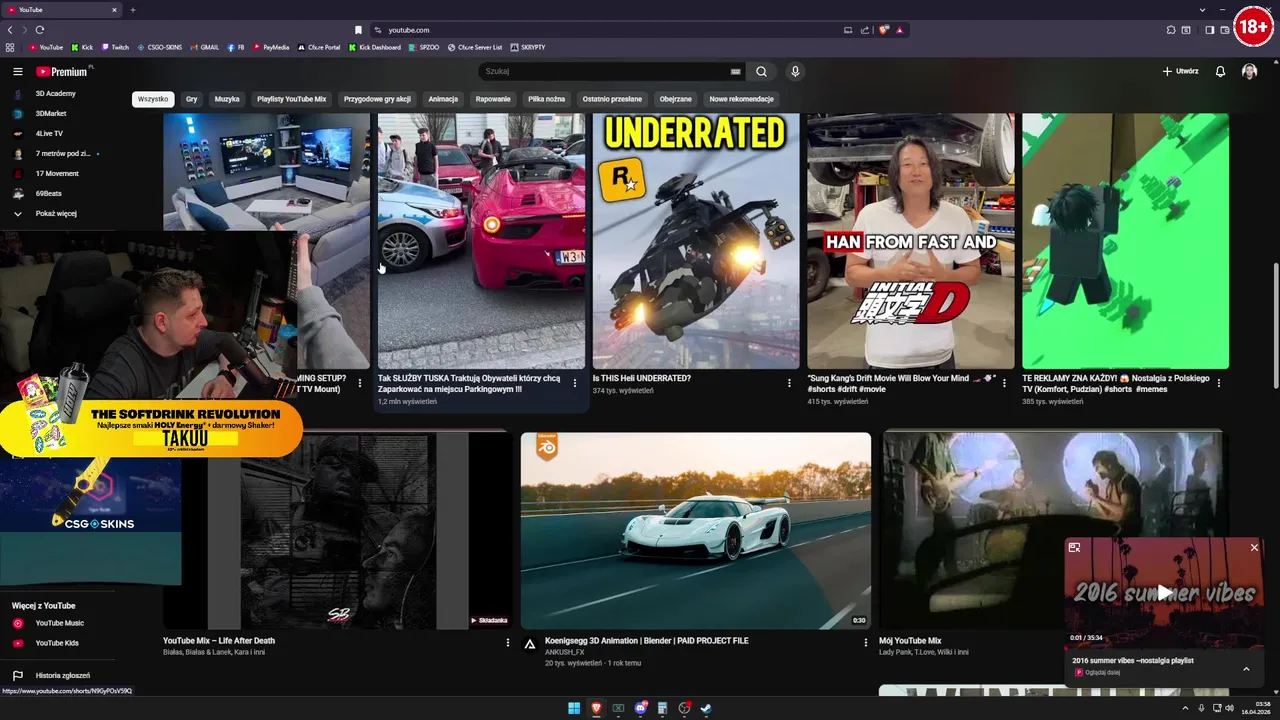Click the search magnifier button
The width and height of the screenshot is (1280, 720).
click(x=761, y=72)
